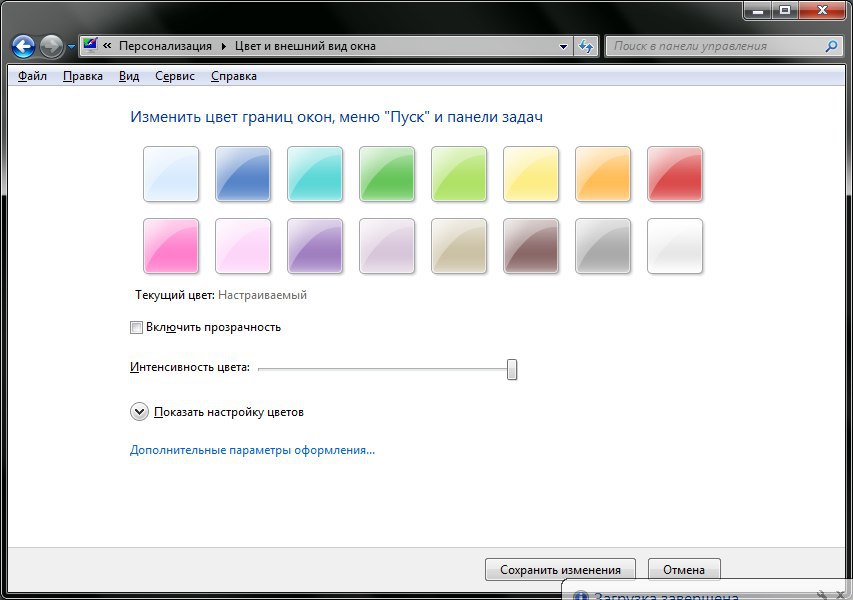Select the blue color swatch
Image resolution: width=853 pixels, height=600 pixels.
click(243, 174)
